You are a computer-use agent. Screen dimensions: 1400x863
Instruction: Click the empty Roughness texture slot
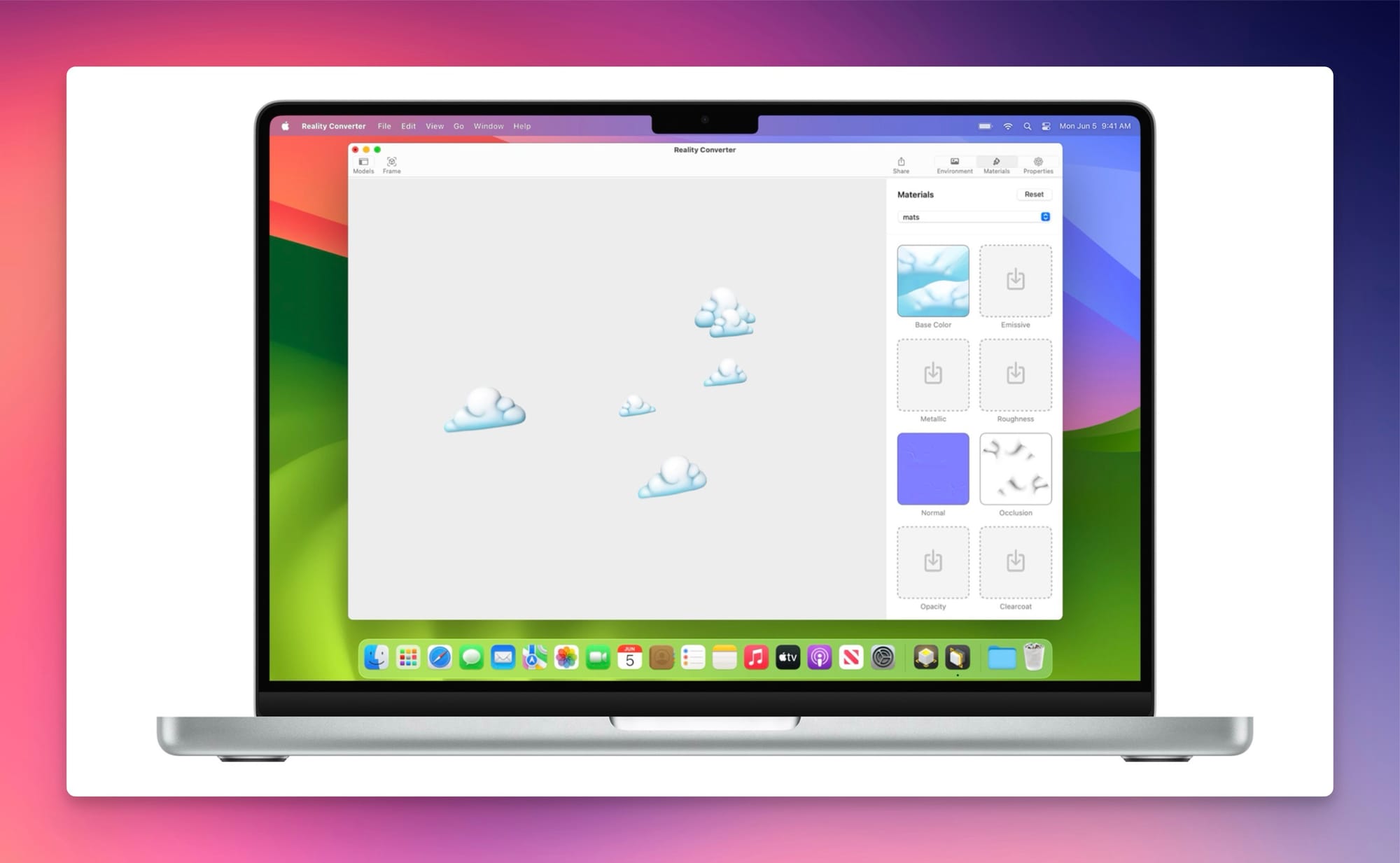coord(1015,374)
